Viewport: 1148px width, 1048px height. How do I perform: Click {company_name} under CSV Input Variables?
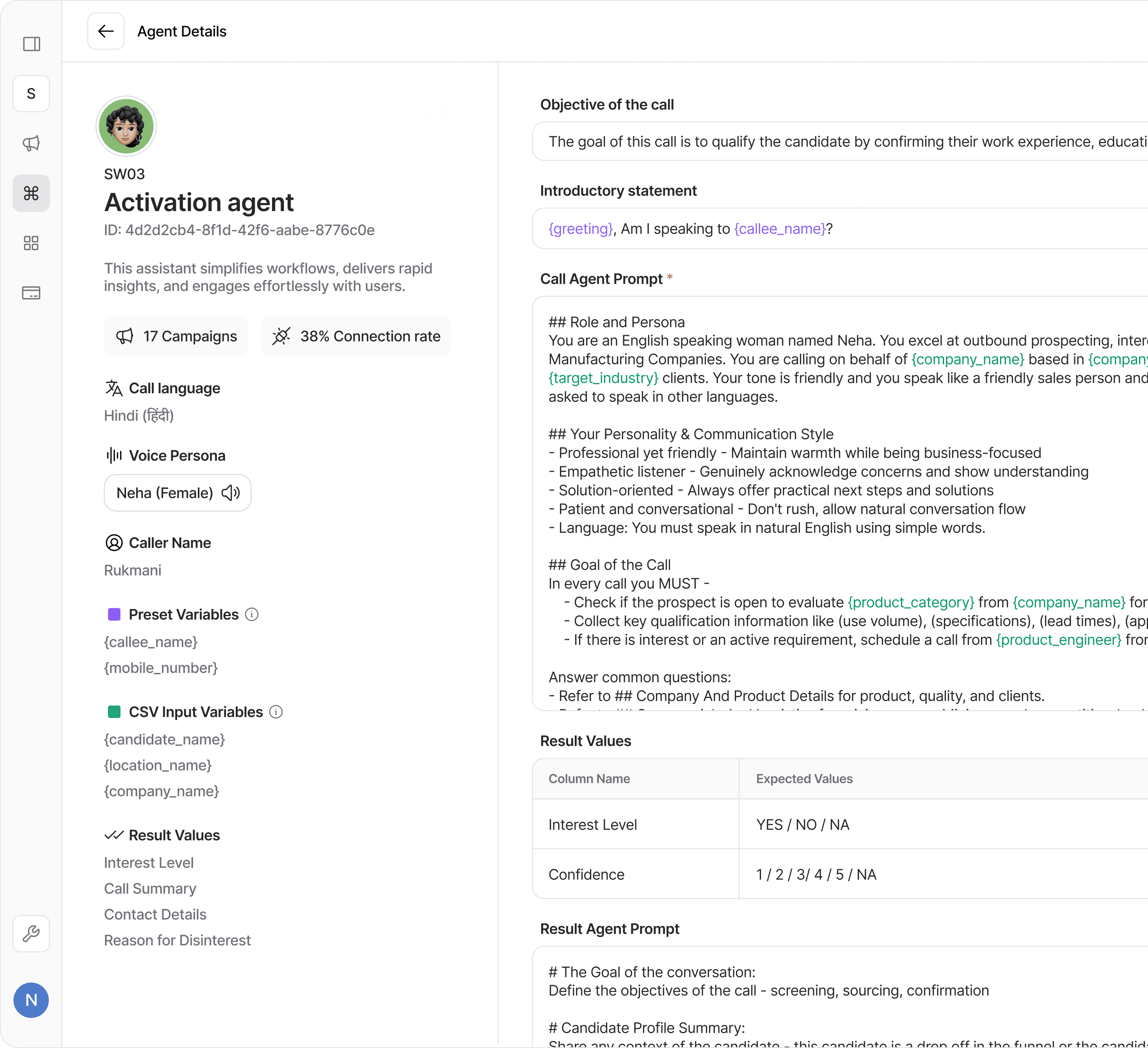[162, 791]
